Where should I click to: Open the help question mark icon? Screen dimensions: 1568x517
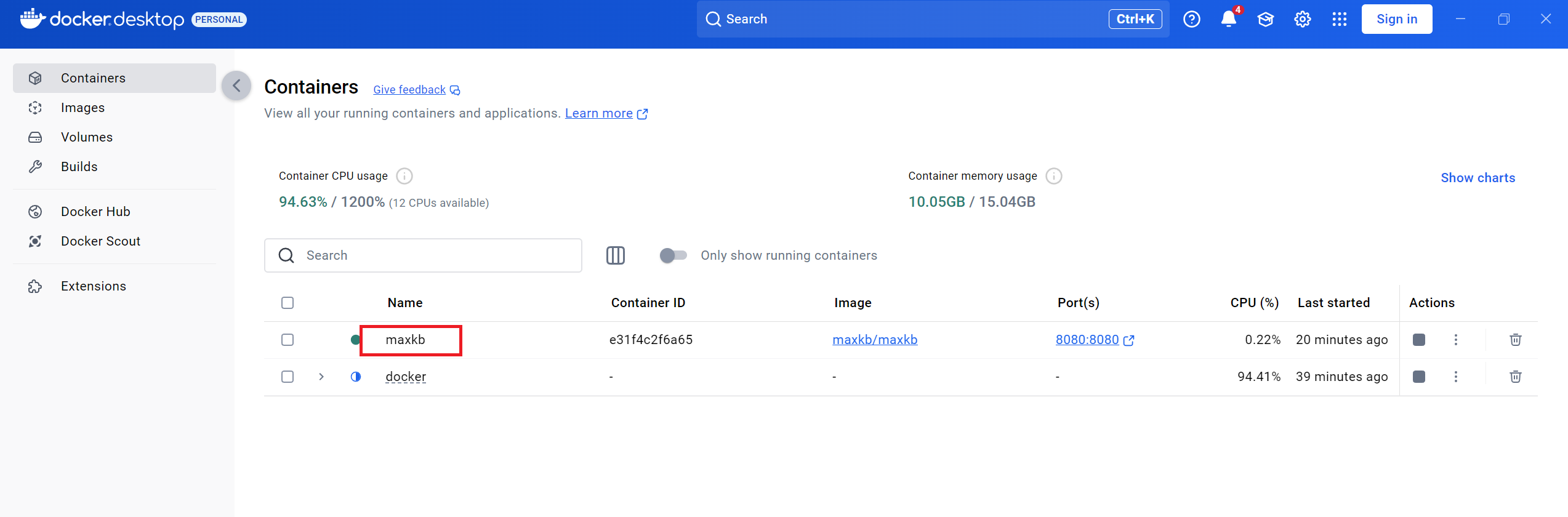1191,19
